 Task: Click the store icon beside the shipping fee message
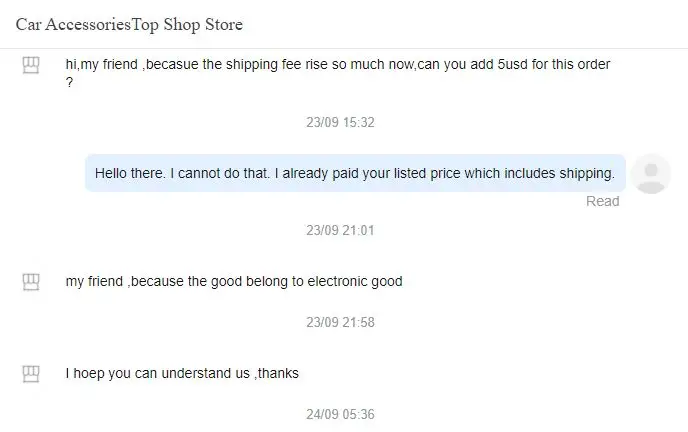pos(31,65)
